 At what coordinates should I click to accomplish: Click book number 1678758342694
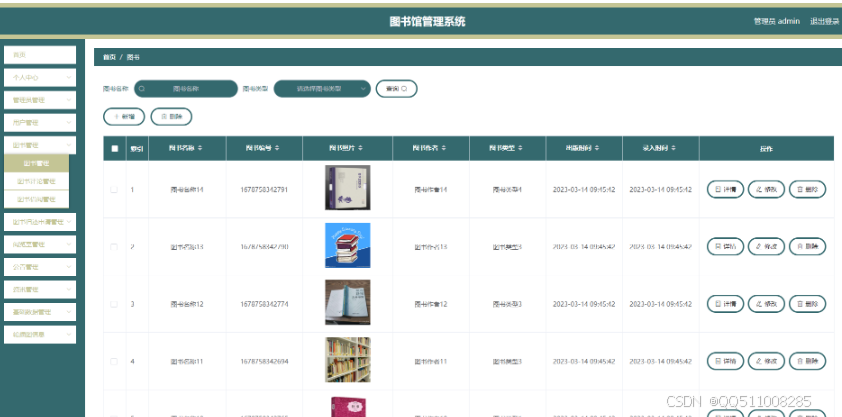click(x=264, y=361)
